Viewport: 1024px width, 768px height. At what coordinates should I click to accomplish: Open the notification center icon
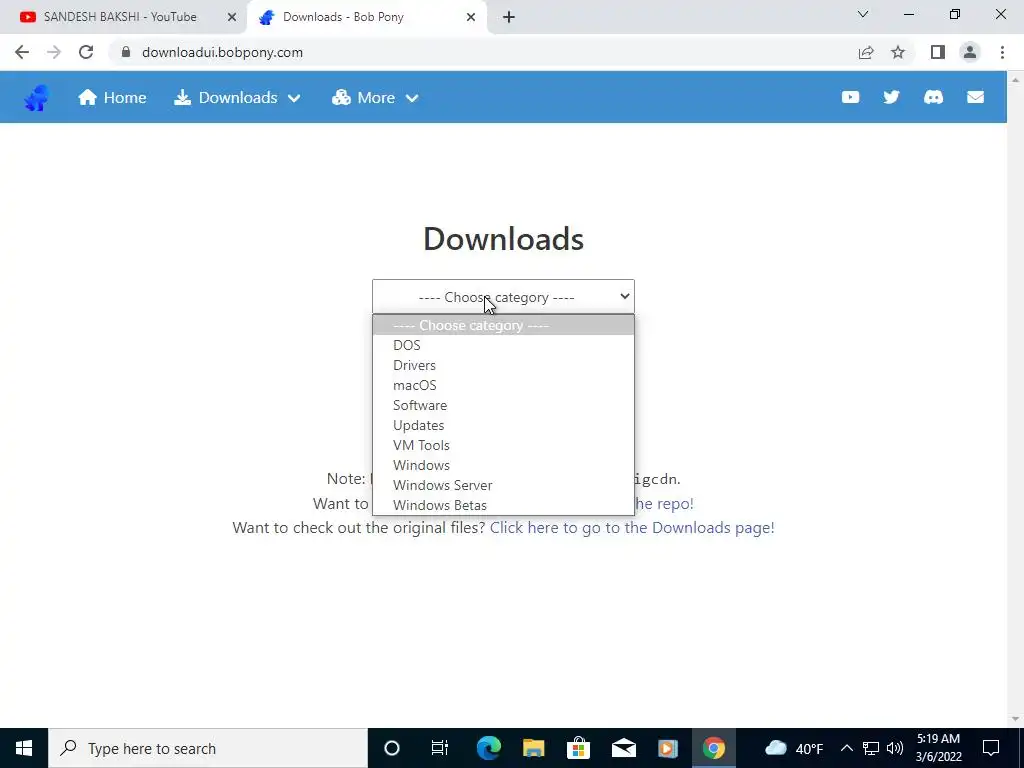(991, 748)
